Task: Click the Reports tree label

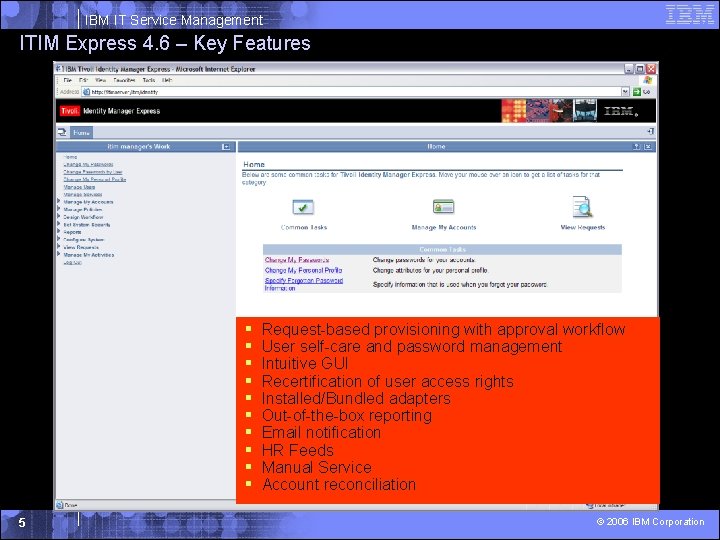Action: tap(73, 232)
